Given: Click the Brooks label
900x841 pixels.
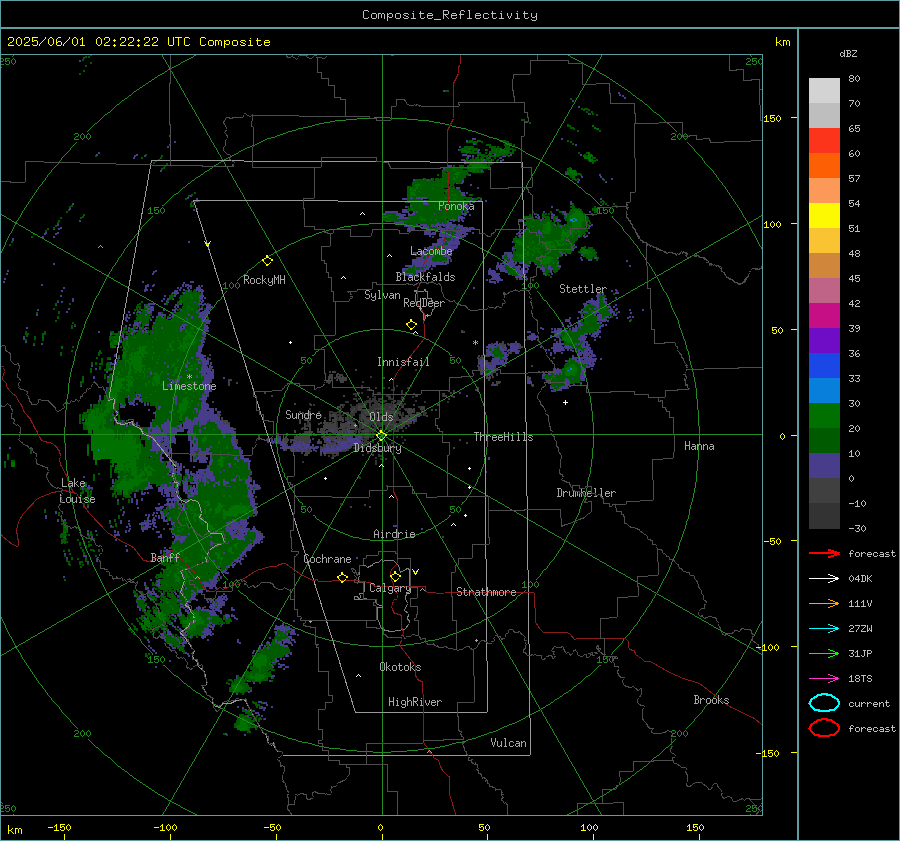Looking at the screenshot, I should pos(711,700).
